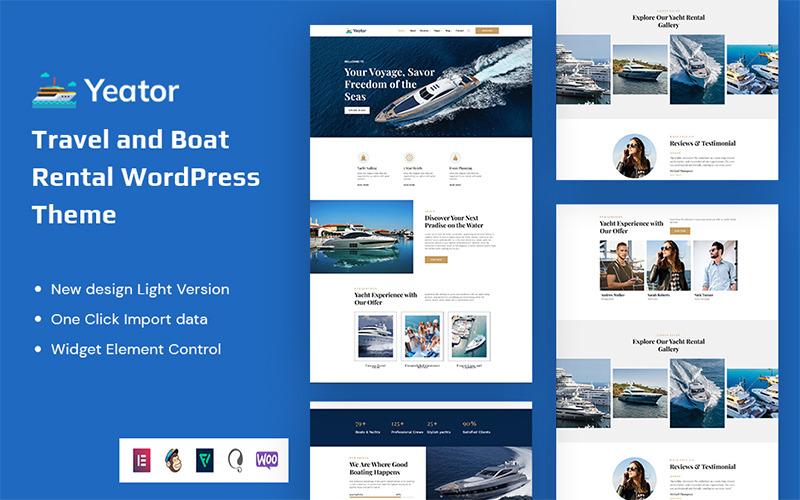Viewport: 800px width, 500px height.
Task: Click the Yeator ship logo on blue banner
Action: (x=53, y=91)
